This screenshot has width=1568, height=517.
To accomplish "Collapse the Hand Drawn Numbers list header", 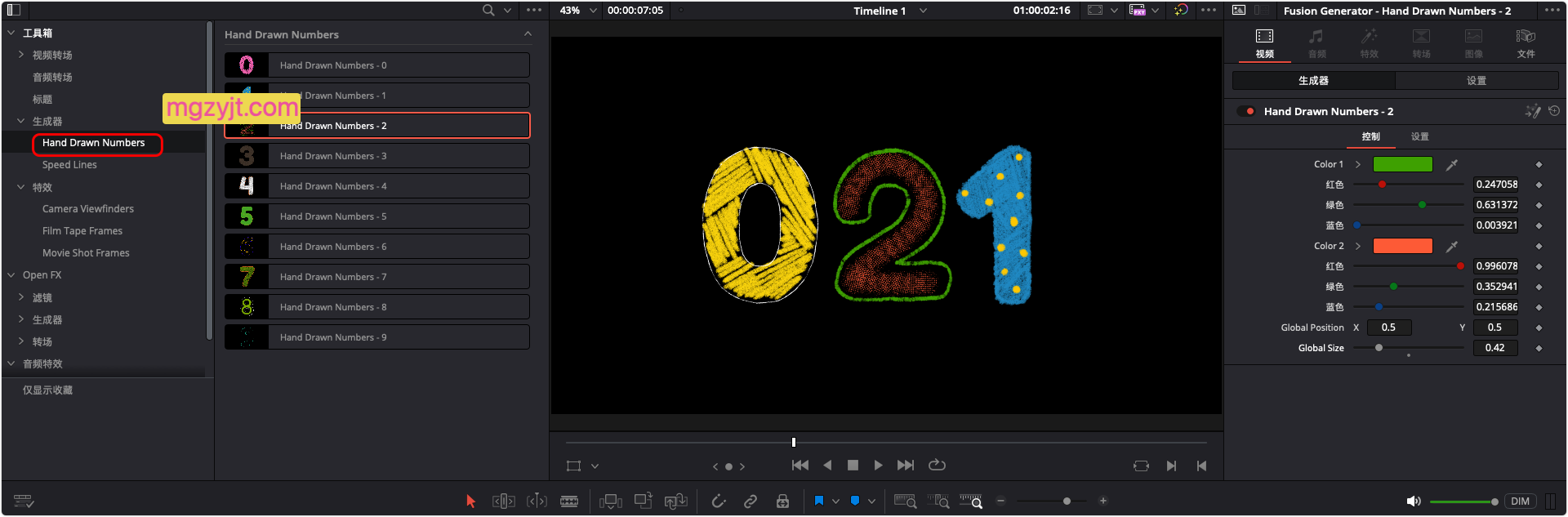I will tap(528, 34).
